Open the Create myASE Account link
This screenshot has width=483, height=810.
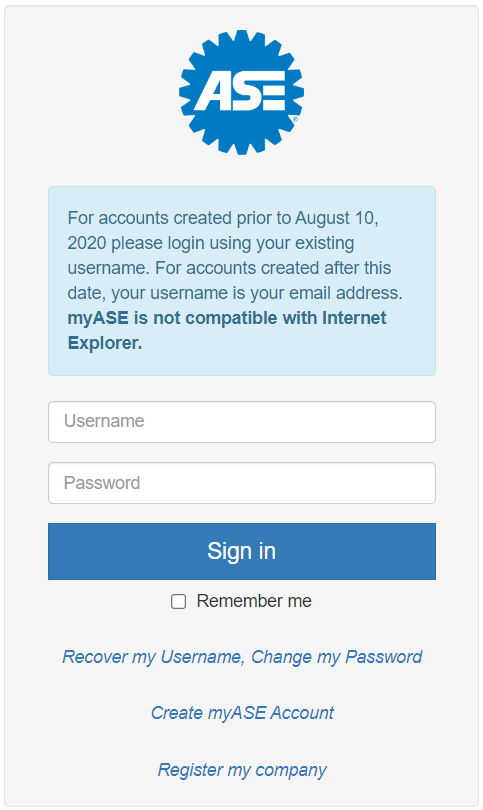click(242, 713)
